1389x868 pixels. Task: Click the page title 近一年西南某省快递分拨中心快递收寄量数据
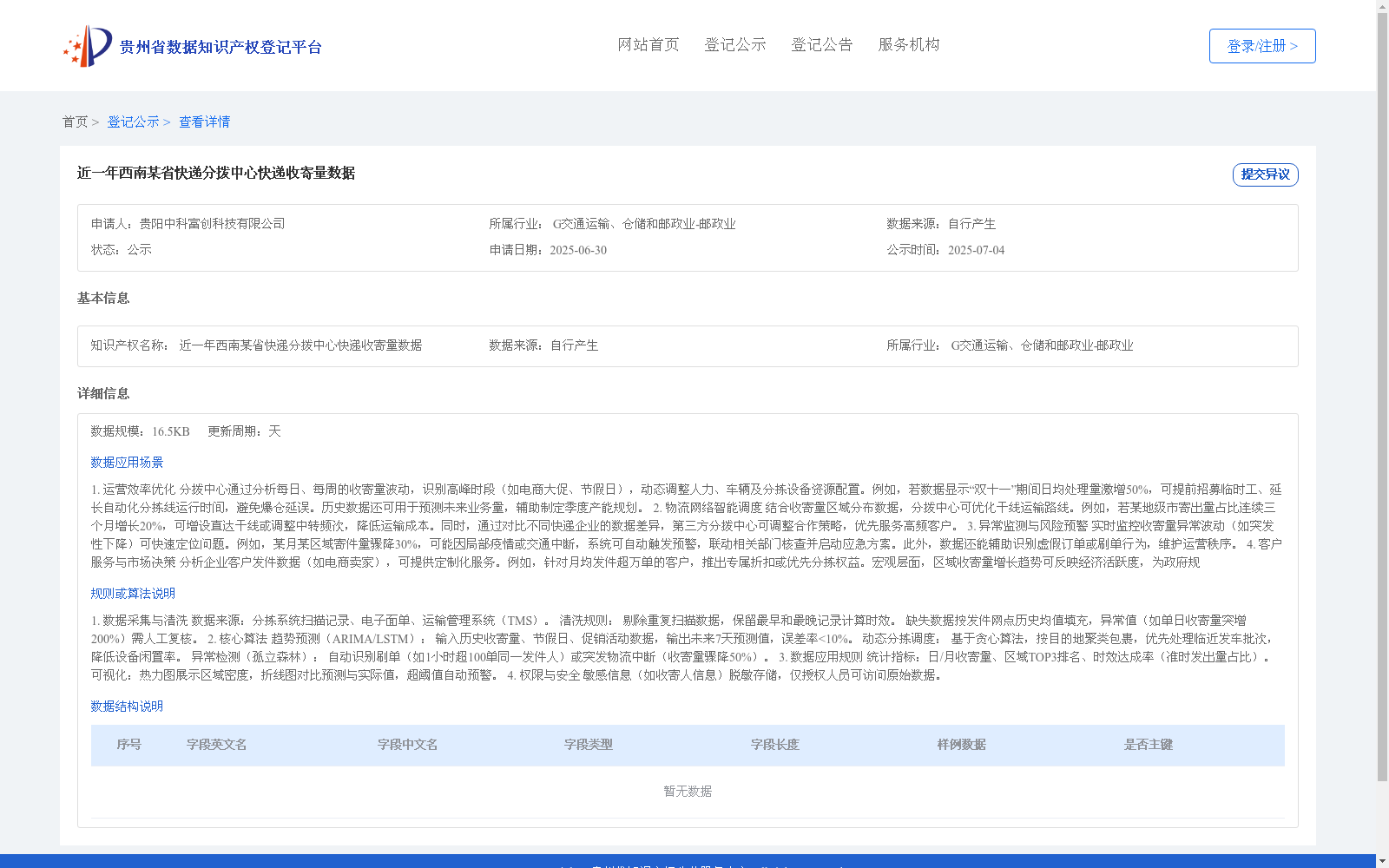tap(216, 174)
